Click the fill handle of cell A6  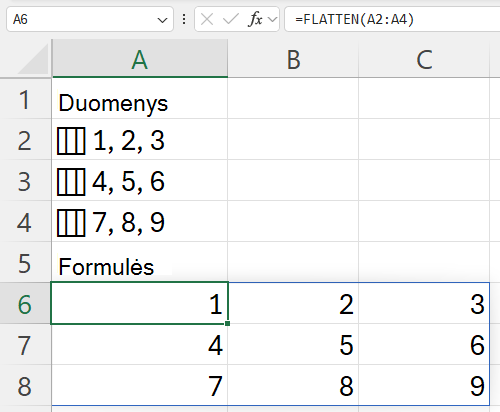[227, 323]
